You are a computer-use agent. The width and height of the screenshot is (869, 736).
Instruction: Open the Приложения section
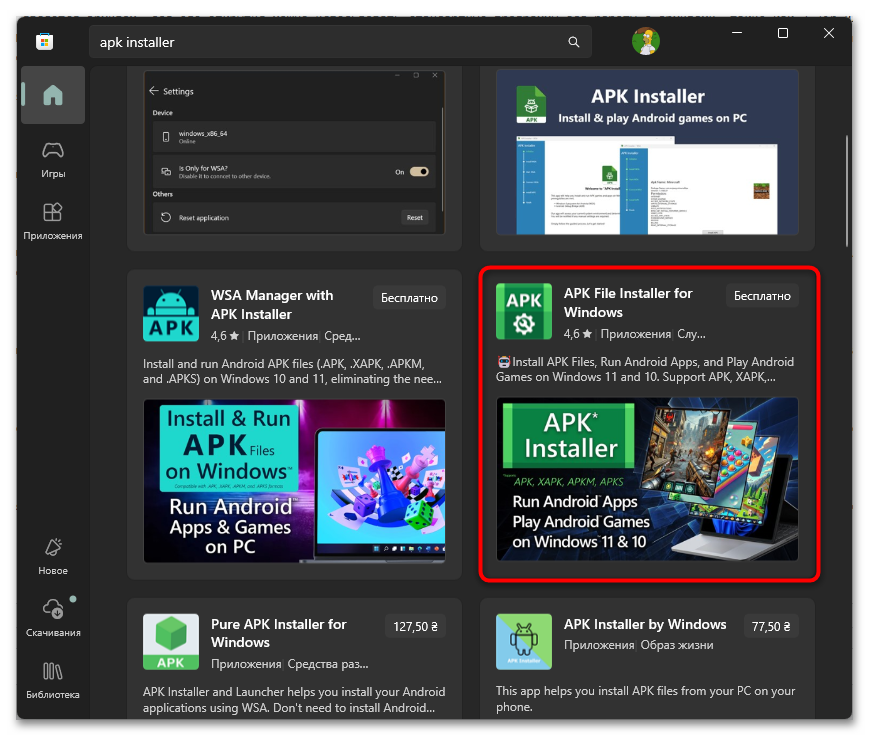pos(53,221)
